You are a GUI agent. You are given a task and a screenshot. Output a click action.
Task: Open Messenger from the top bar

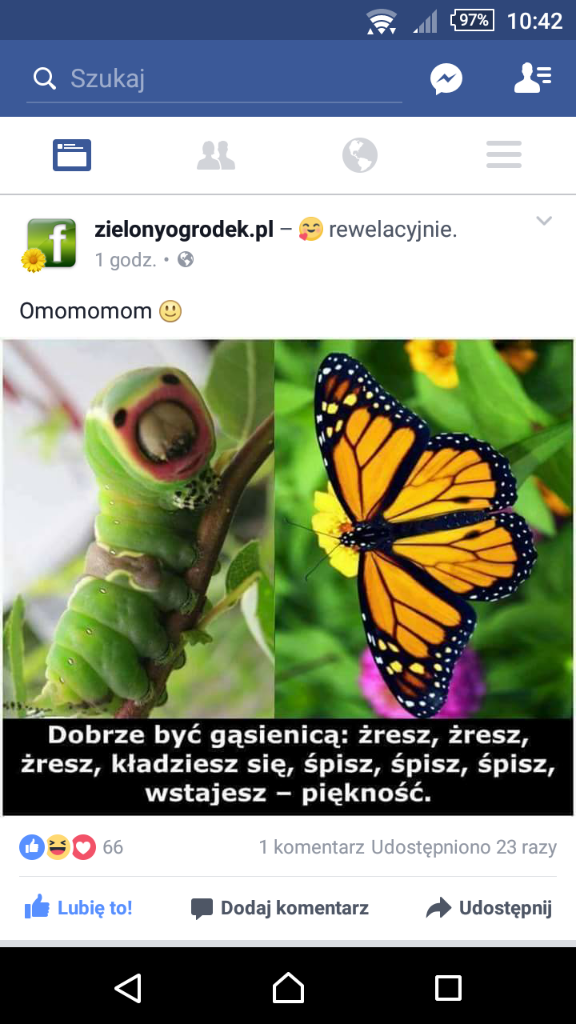(446, 79)
